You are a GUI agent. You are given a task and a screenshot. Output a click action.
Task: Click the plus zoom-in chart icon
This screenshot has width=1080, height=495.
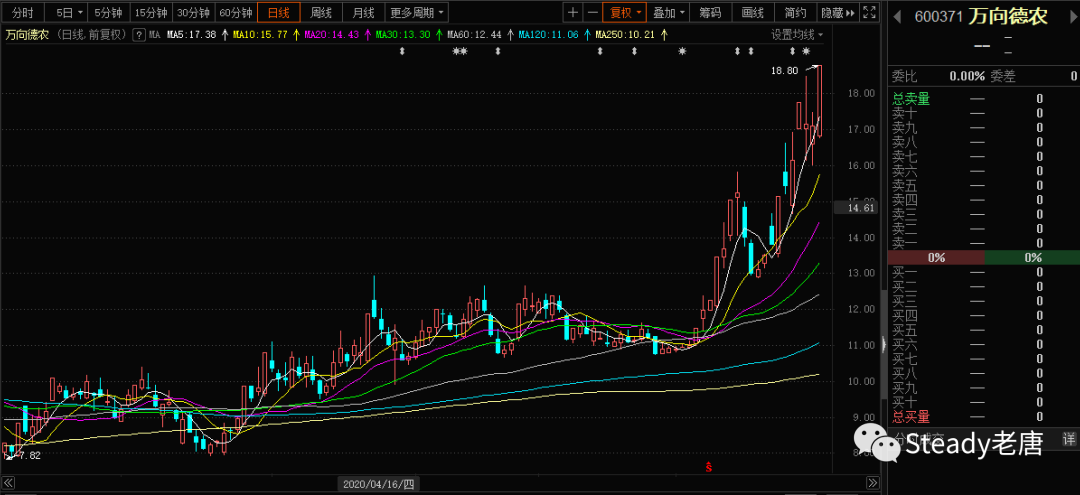573,13
